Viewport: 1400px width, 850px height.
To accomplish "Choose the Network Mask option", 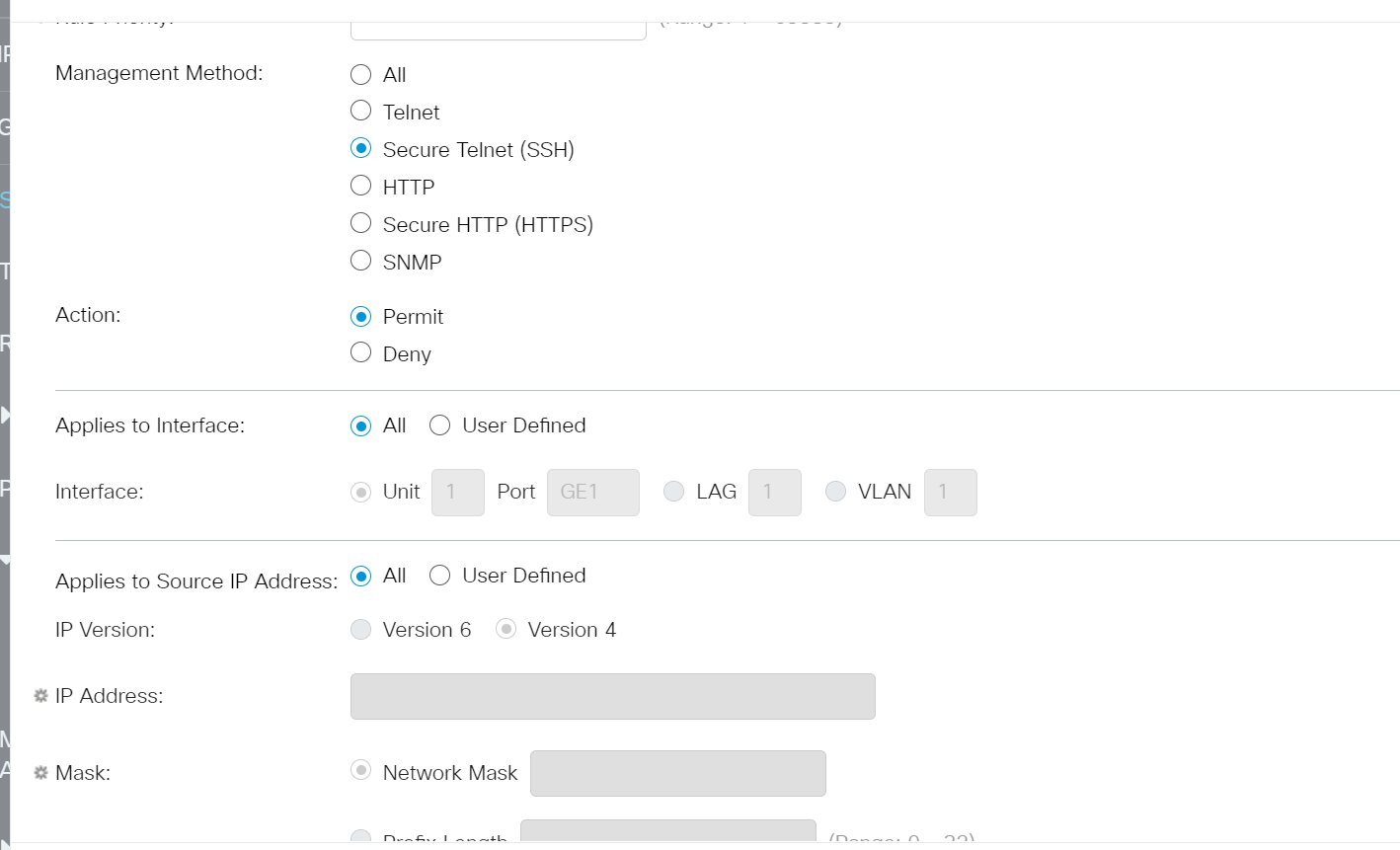I will tap(360, 770).
